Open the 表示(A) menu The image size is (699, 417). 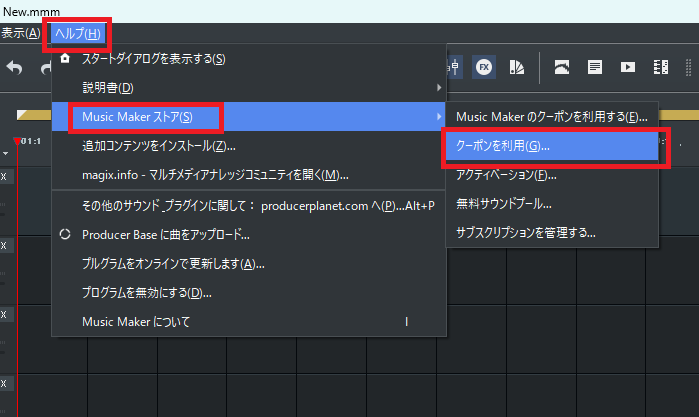point(21,33)
